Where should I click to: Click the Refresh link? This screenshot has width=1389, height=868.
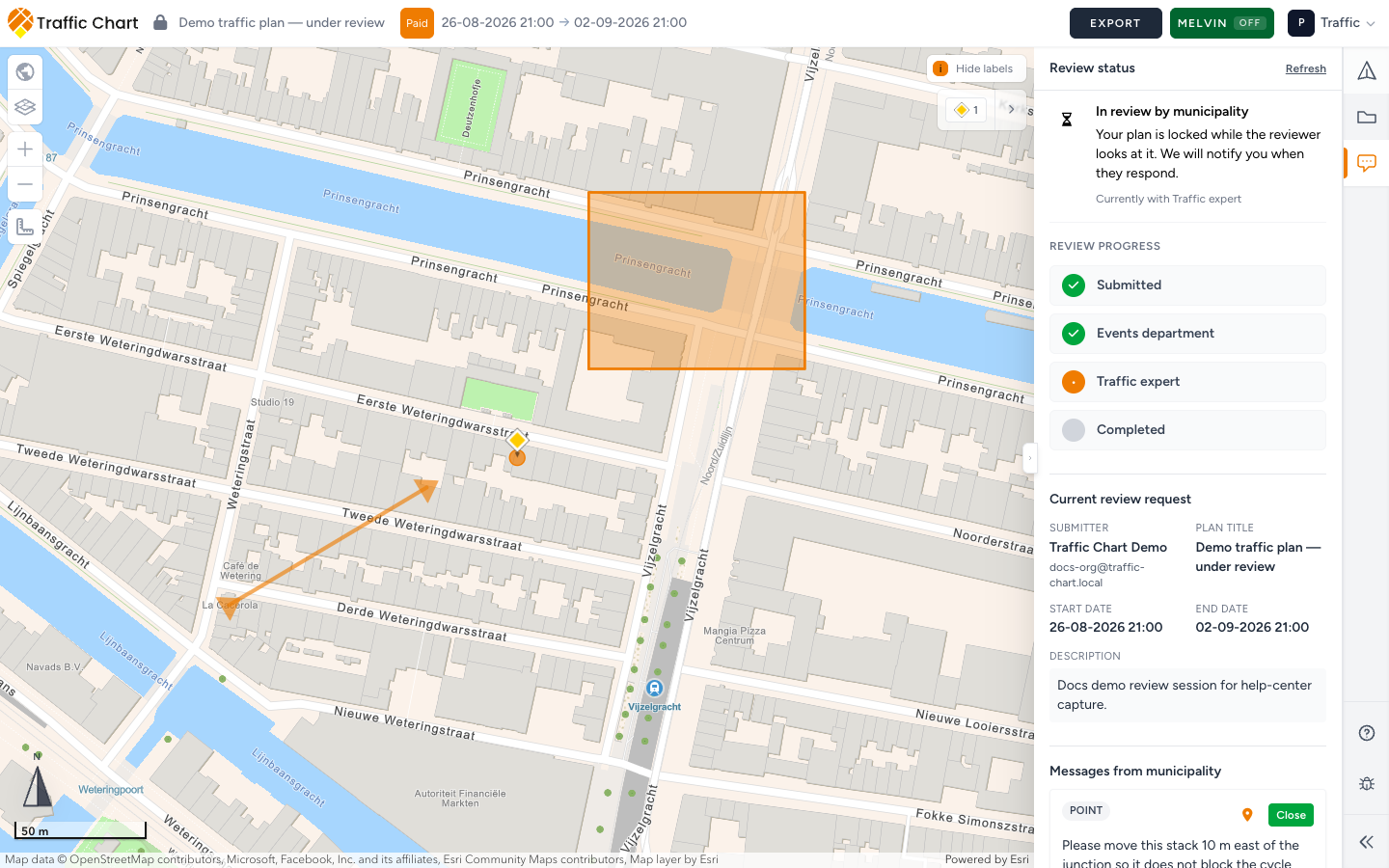pos(1305,68)
